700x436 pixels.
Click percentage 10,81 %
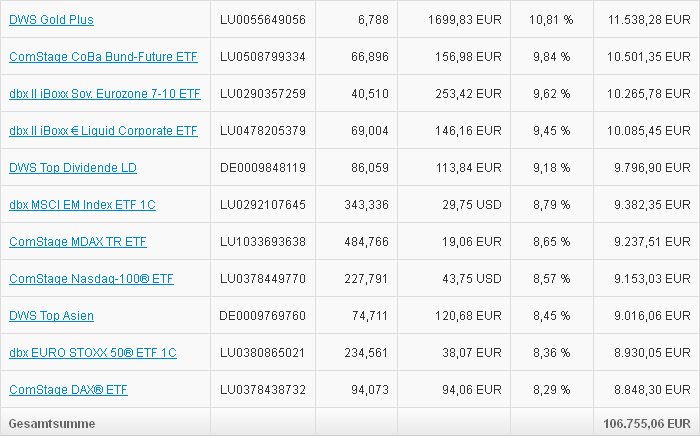point(551,20)
